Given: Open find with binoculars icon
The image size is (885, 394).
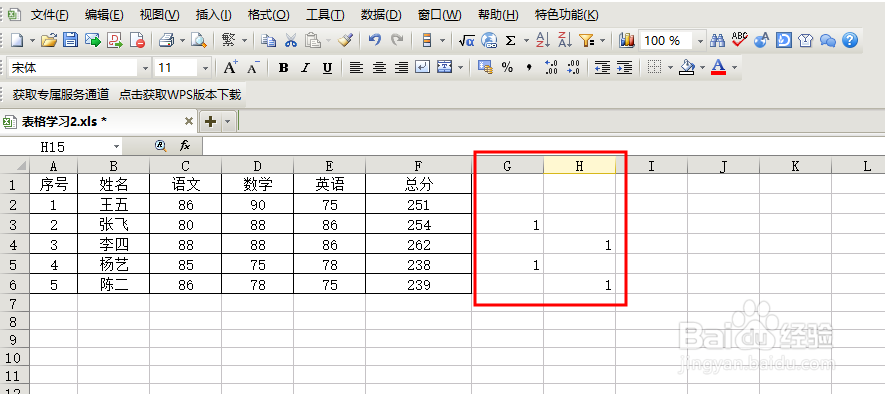Looking at the screenshot, I should 717,40.
